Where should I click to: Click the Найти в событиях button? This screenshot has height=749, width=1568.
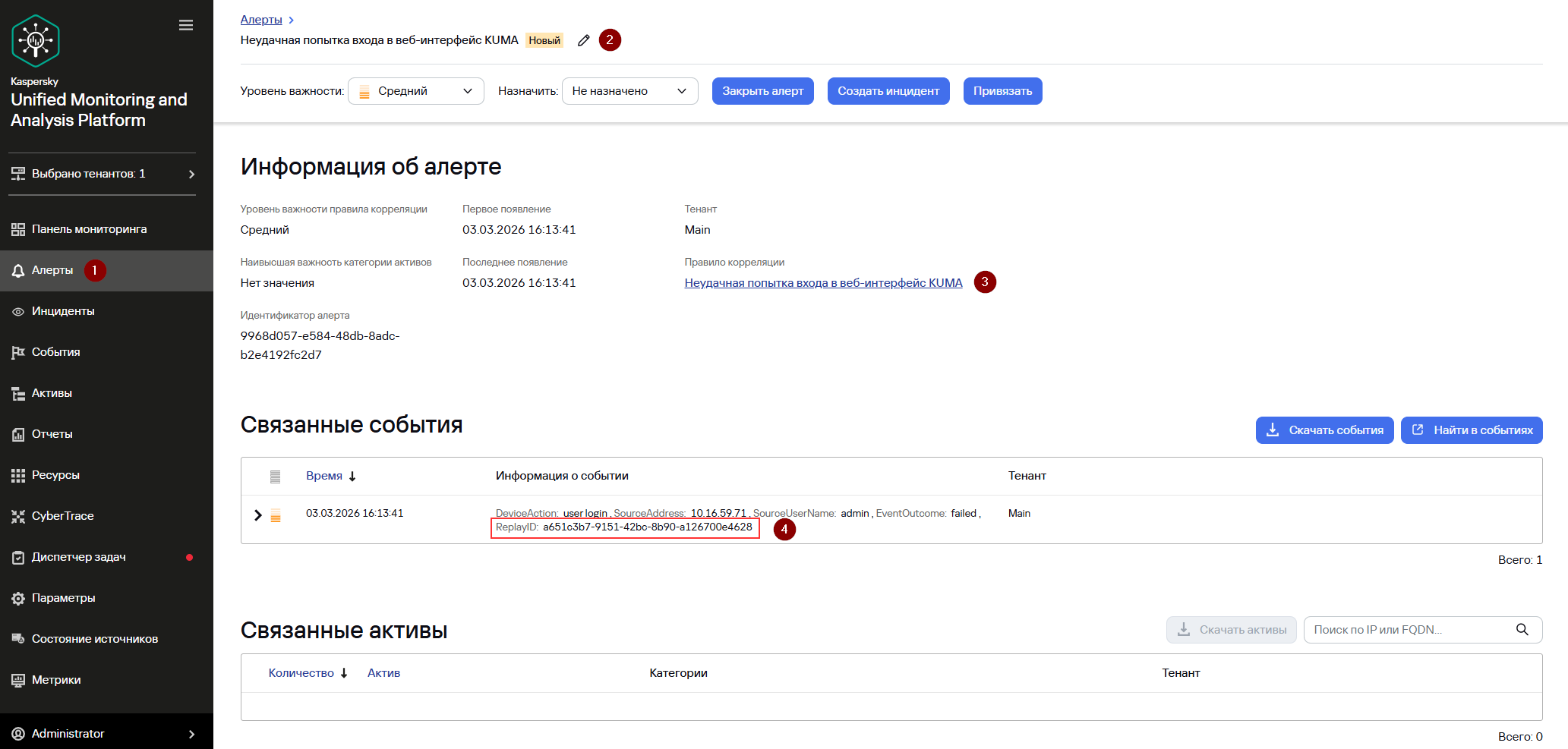coord(1472,430)
